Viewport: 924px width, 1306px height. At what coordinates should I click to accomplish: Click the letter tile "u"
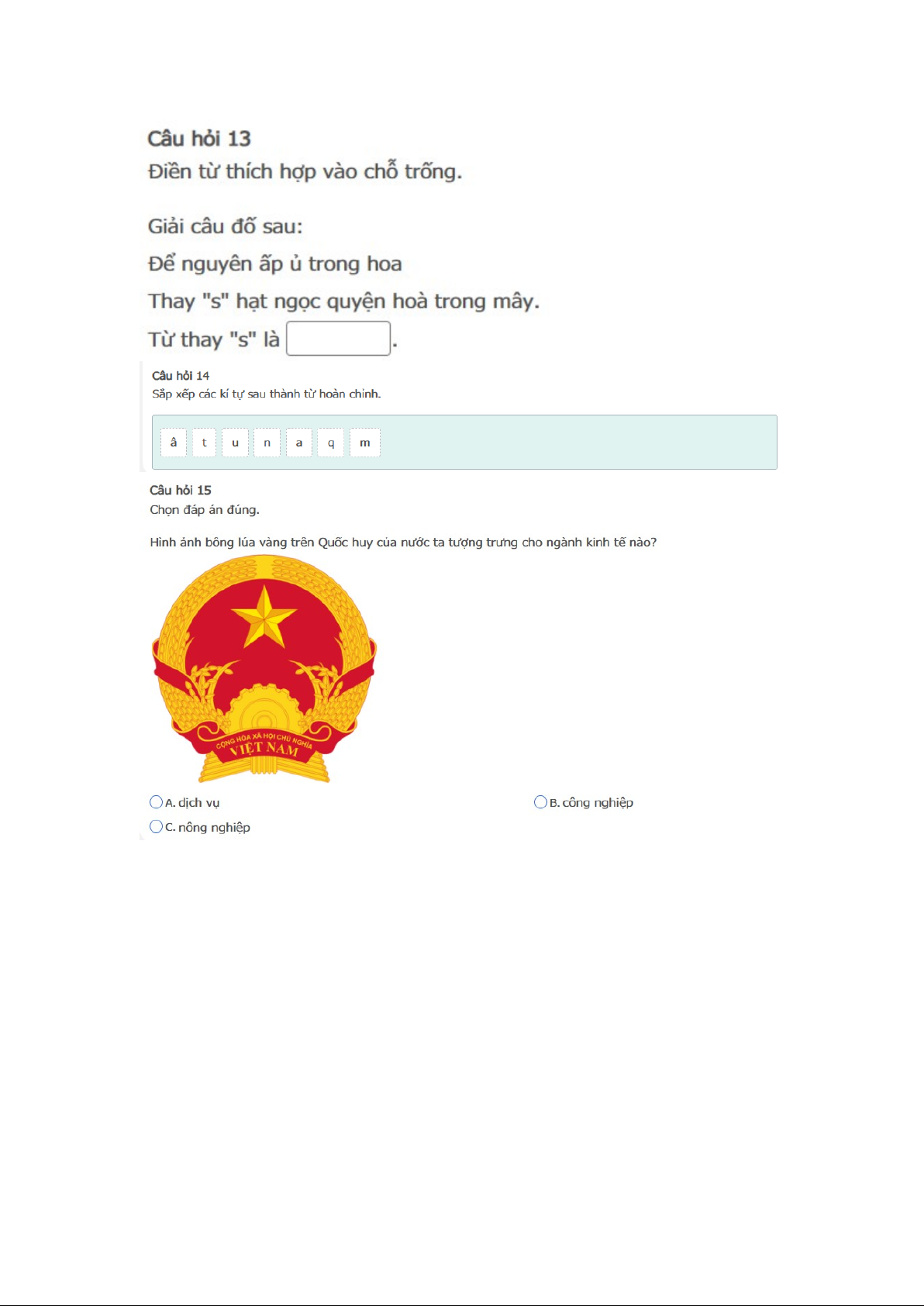point(236,443)
